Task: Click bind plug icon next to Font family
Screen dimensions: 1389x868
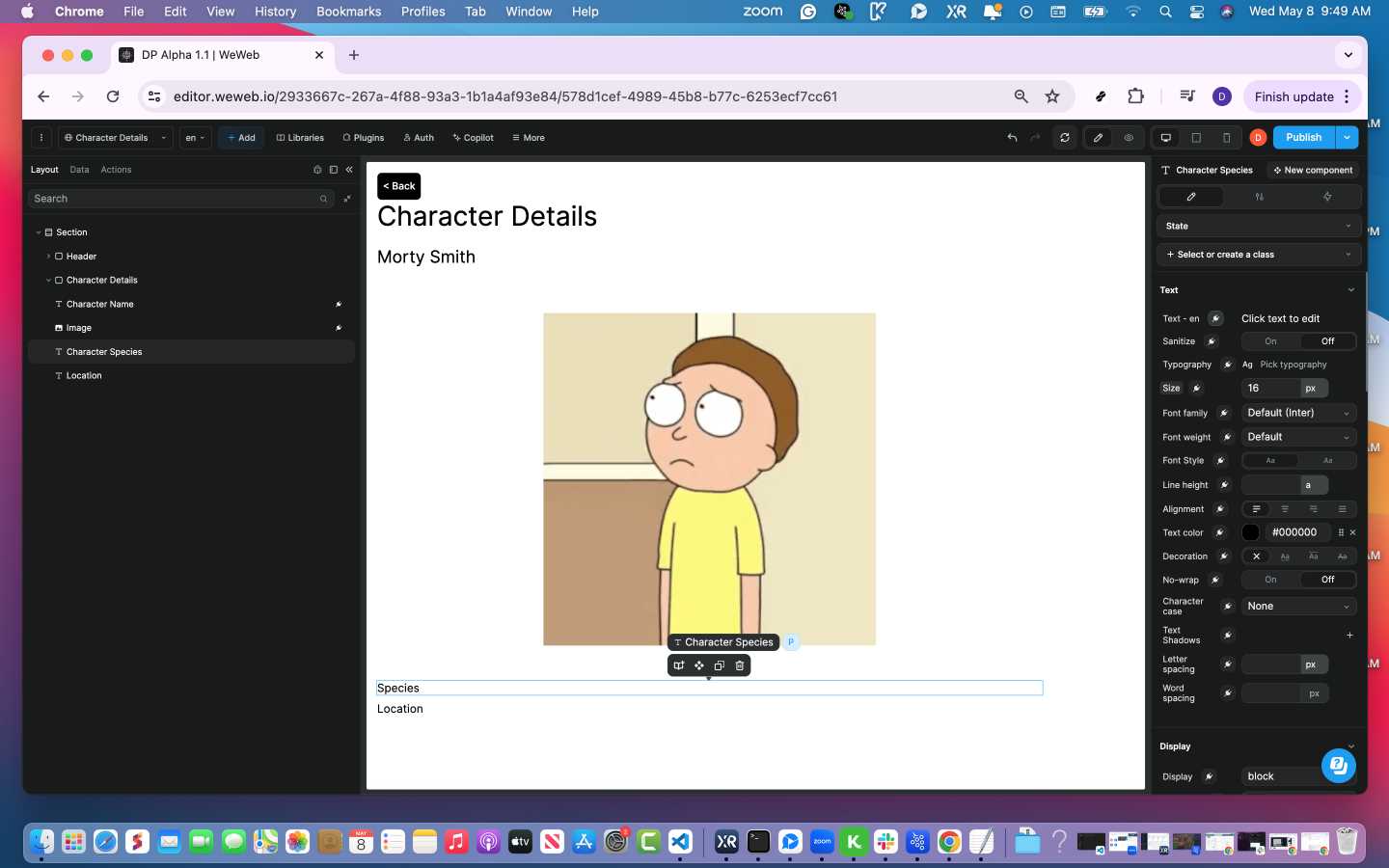Action: point(1224,413)
